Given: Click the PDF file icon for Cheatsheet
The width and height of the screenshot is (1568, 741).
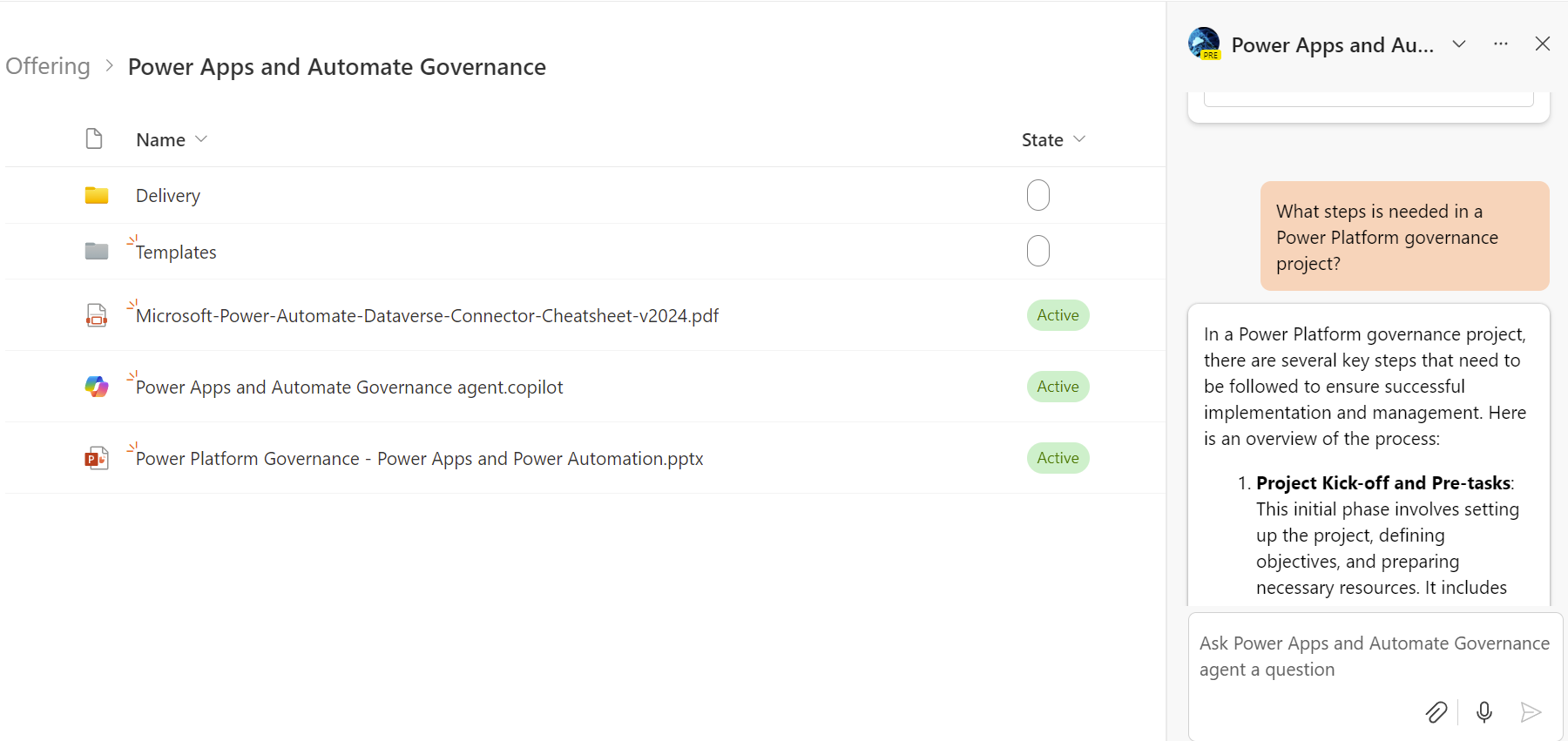Looking at the screenshot, I should [97, 315].
